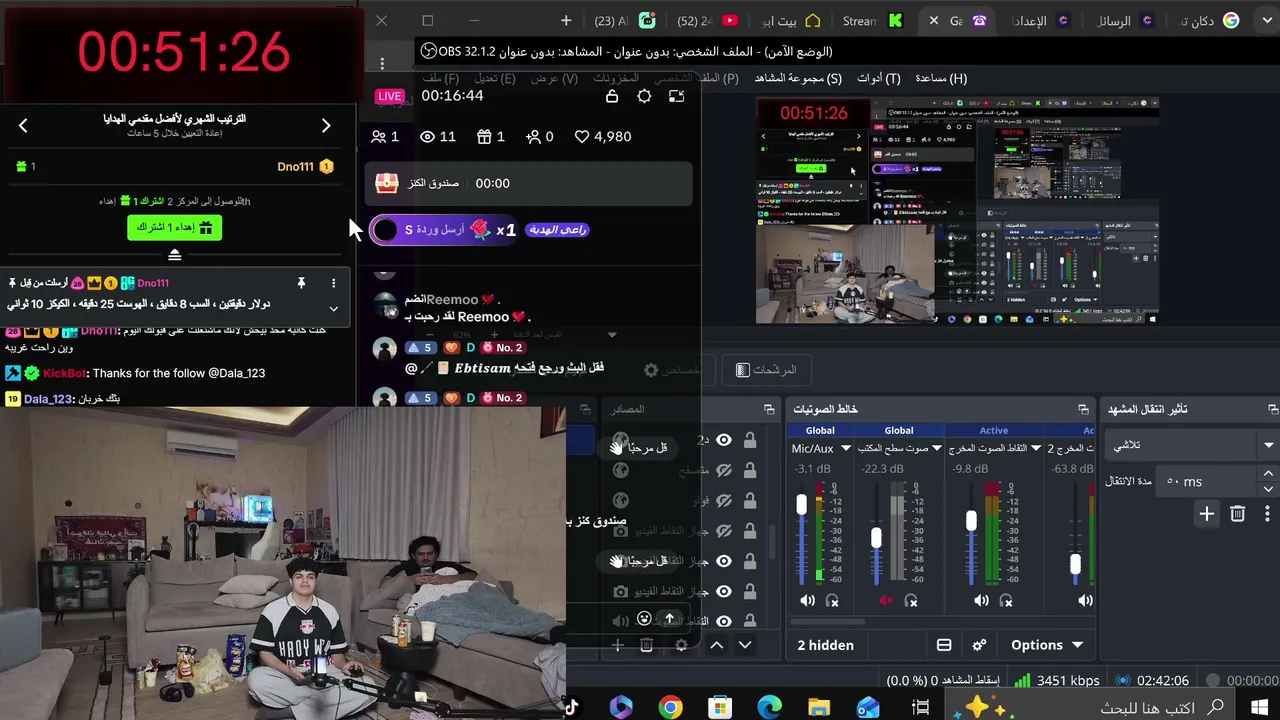
Task: Pop out the sources dock
Action: pyautogui.click(x=769, y=409)
